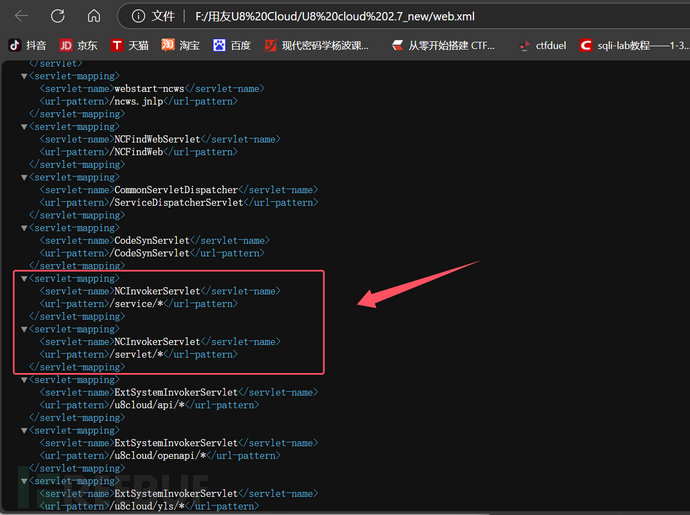Image resolution: width=690 pixels, height=515 pixels.
Task: Click ExtSystemInvokerServlet name above /u8cloud/api/*
Action: [176, 392]
